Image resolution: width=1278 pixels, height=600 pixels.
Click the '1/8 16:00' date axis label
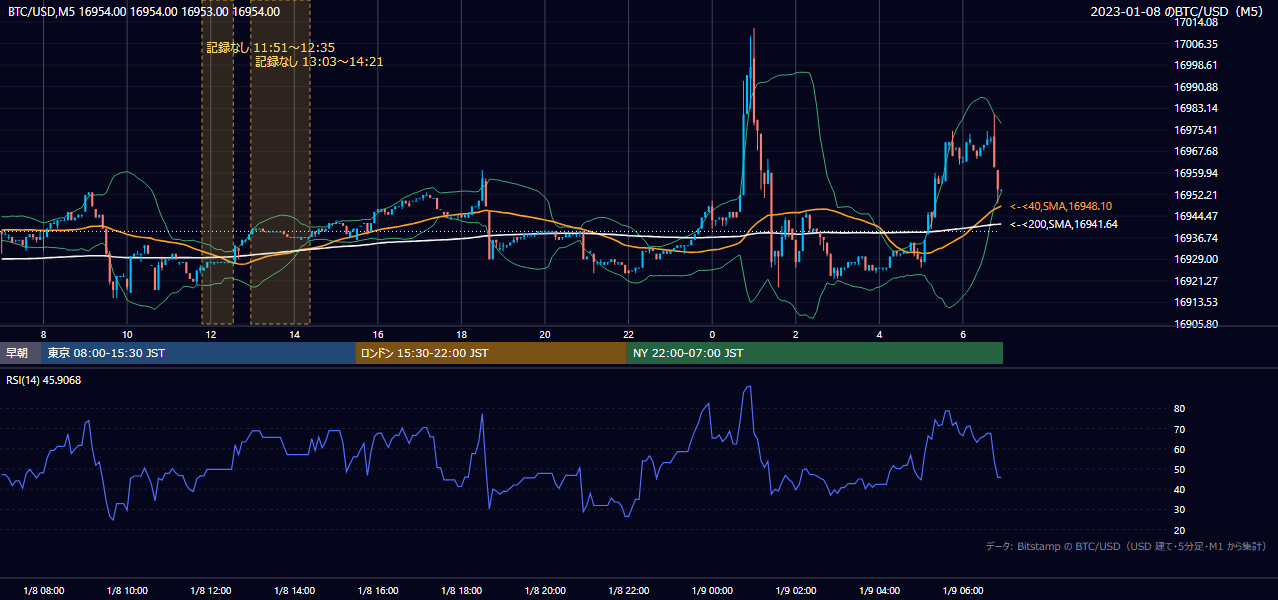pos(378,591)
